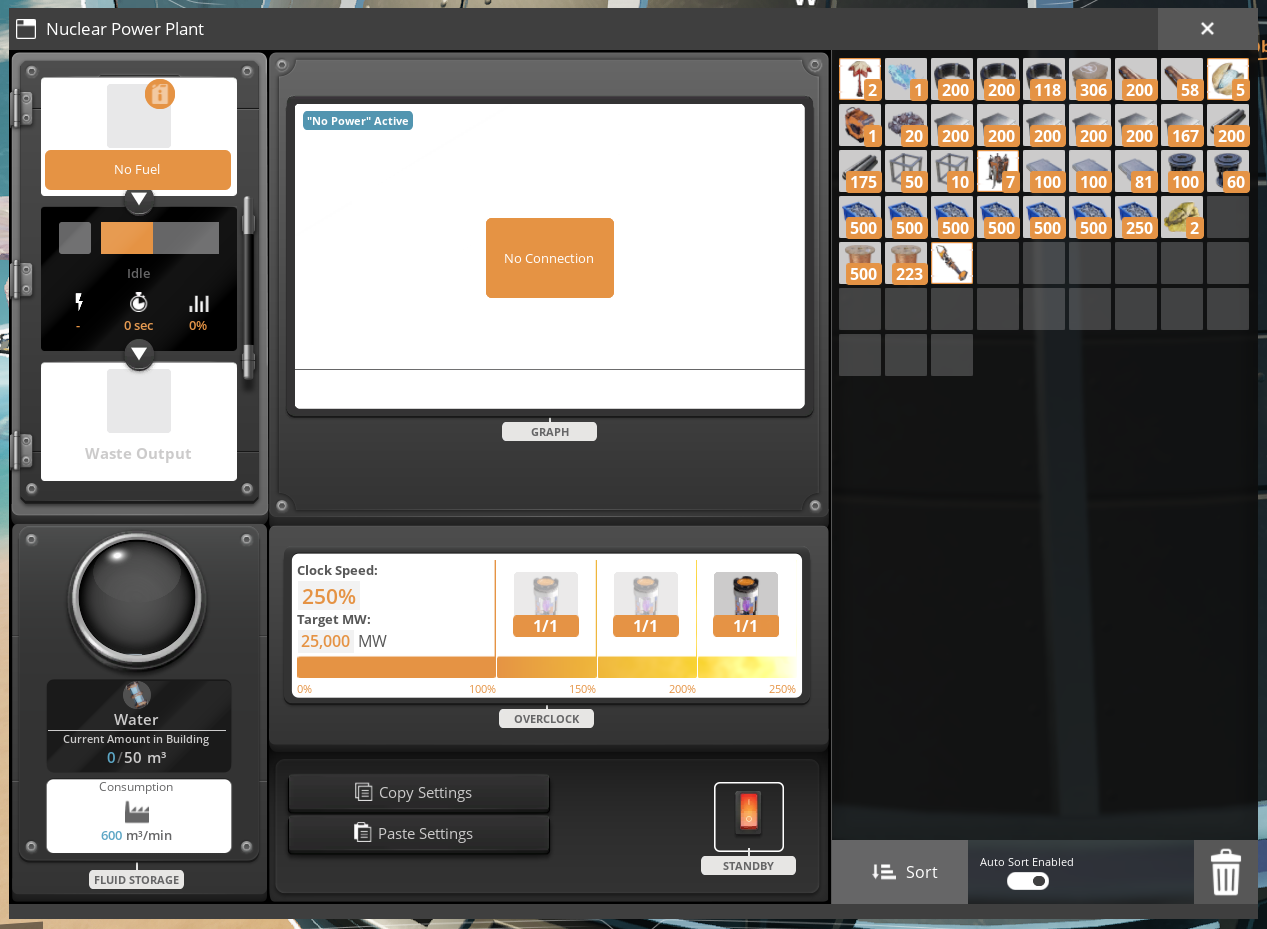The width and height of the screenshot is (1267, 929).
Task: Click the factory icon under Consumption
Action: coord(137,811)
